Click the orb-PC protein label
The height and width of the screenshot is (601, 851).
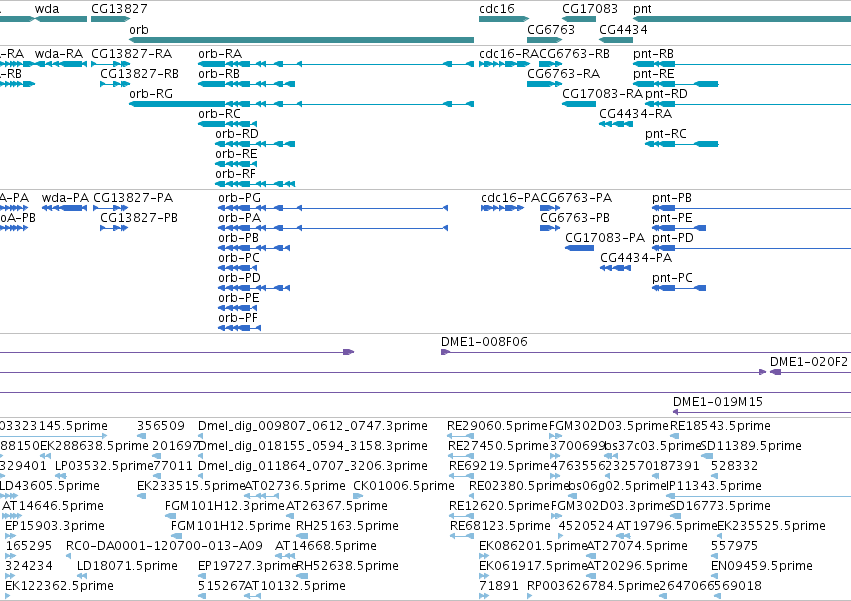point(239,258)
